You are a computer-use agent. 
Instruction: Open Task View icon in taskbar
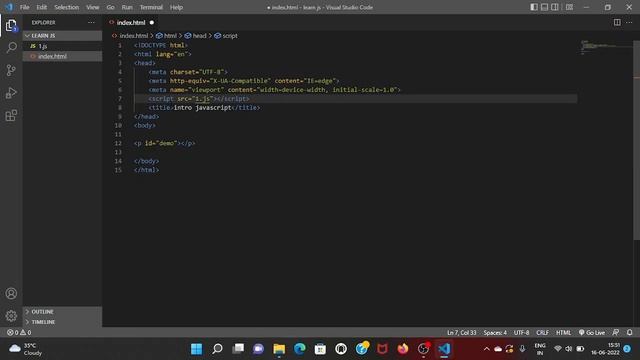click(238, 349)
